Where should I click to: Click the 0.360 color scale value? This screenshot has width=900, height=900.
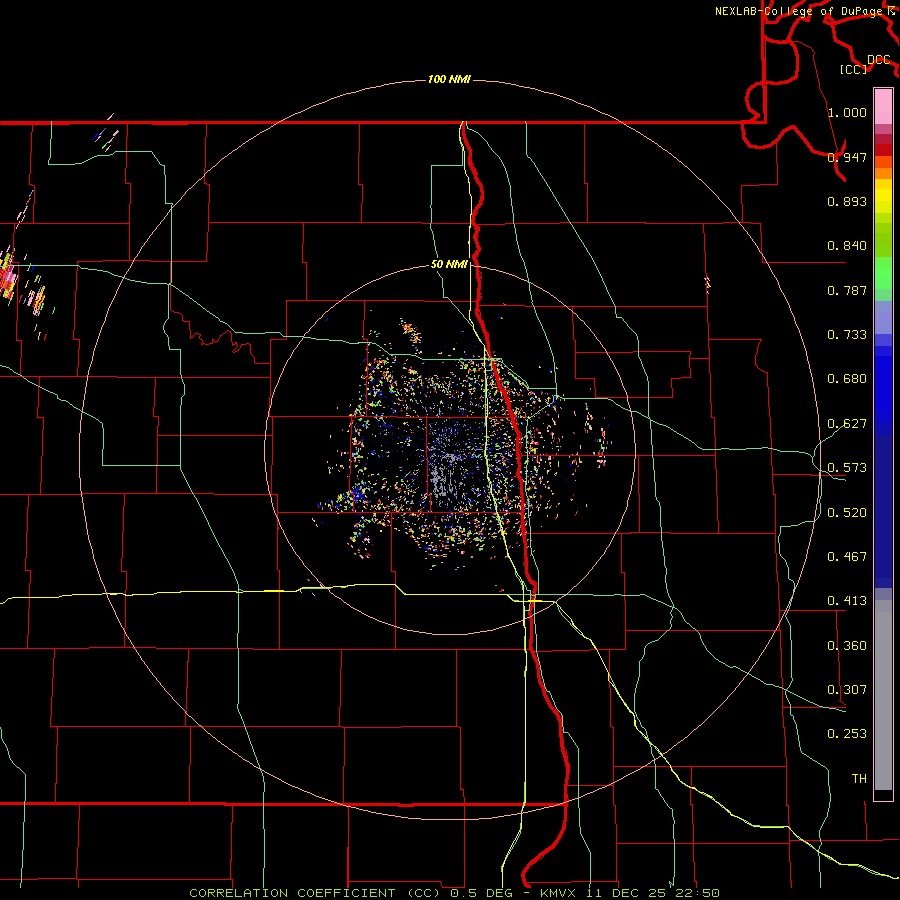(x=847, y=646)
